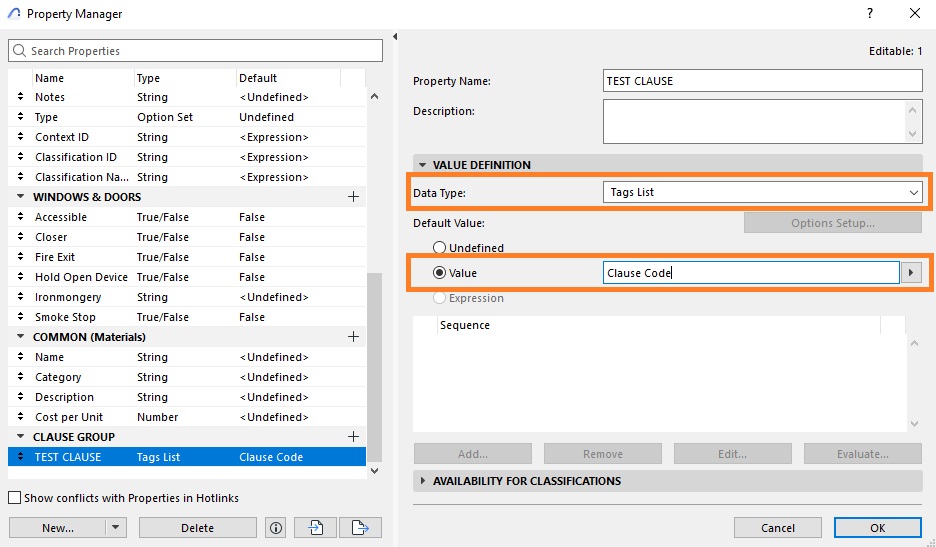
Task: Click the Evaluate... button
Action: 863,454
